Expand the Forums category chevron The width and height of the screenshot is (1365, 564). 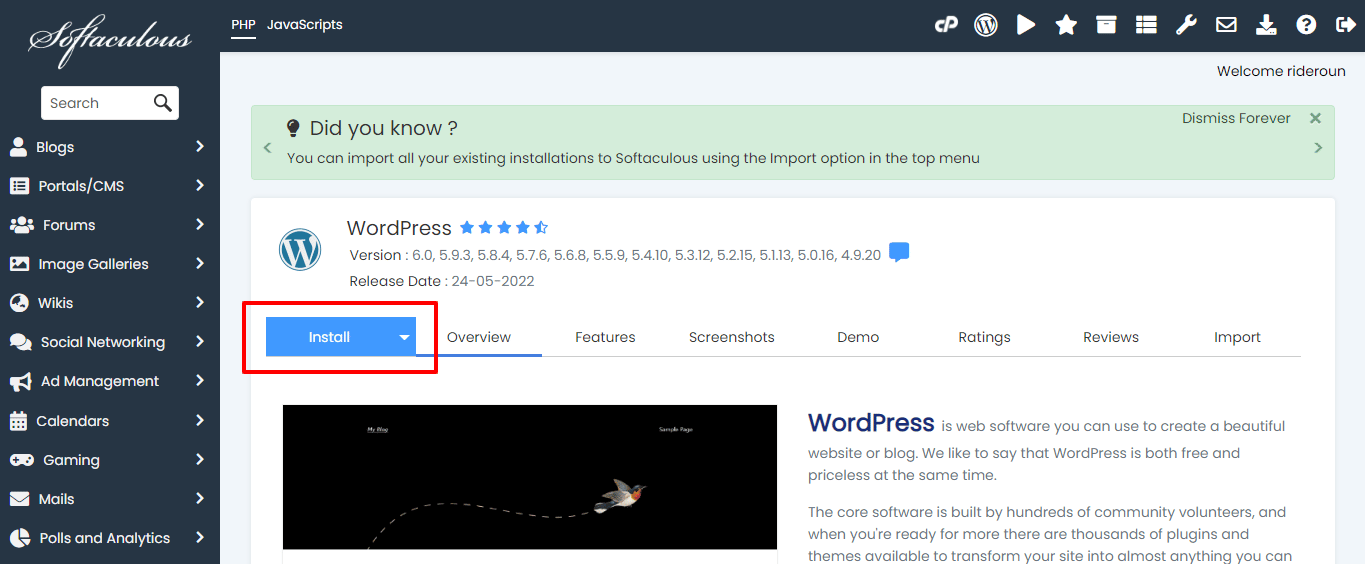click(200, 224)
